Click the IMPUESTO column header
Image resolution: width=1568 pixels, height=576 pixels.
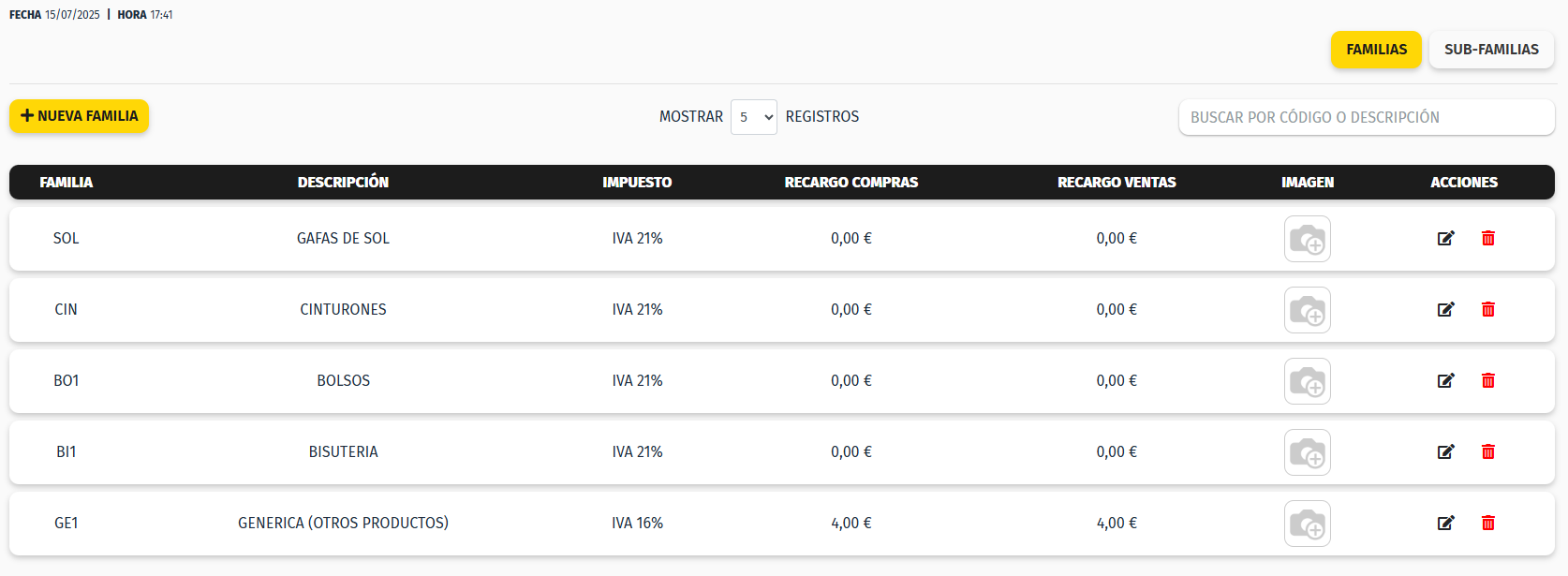pos(637,183)
